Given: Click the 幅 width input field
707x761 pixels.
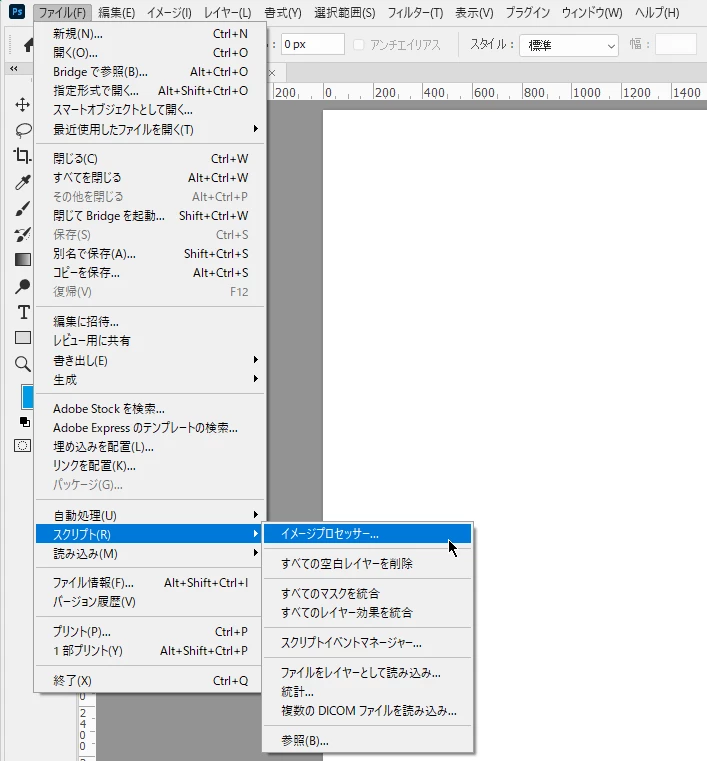Looking at the screenshot, I should tap(676, 45).
